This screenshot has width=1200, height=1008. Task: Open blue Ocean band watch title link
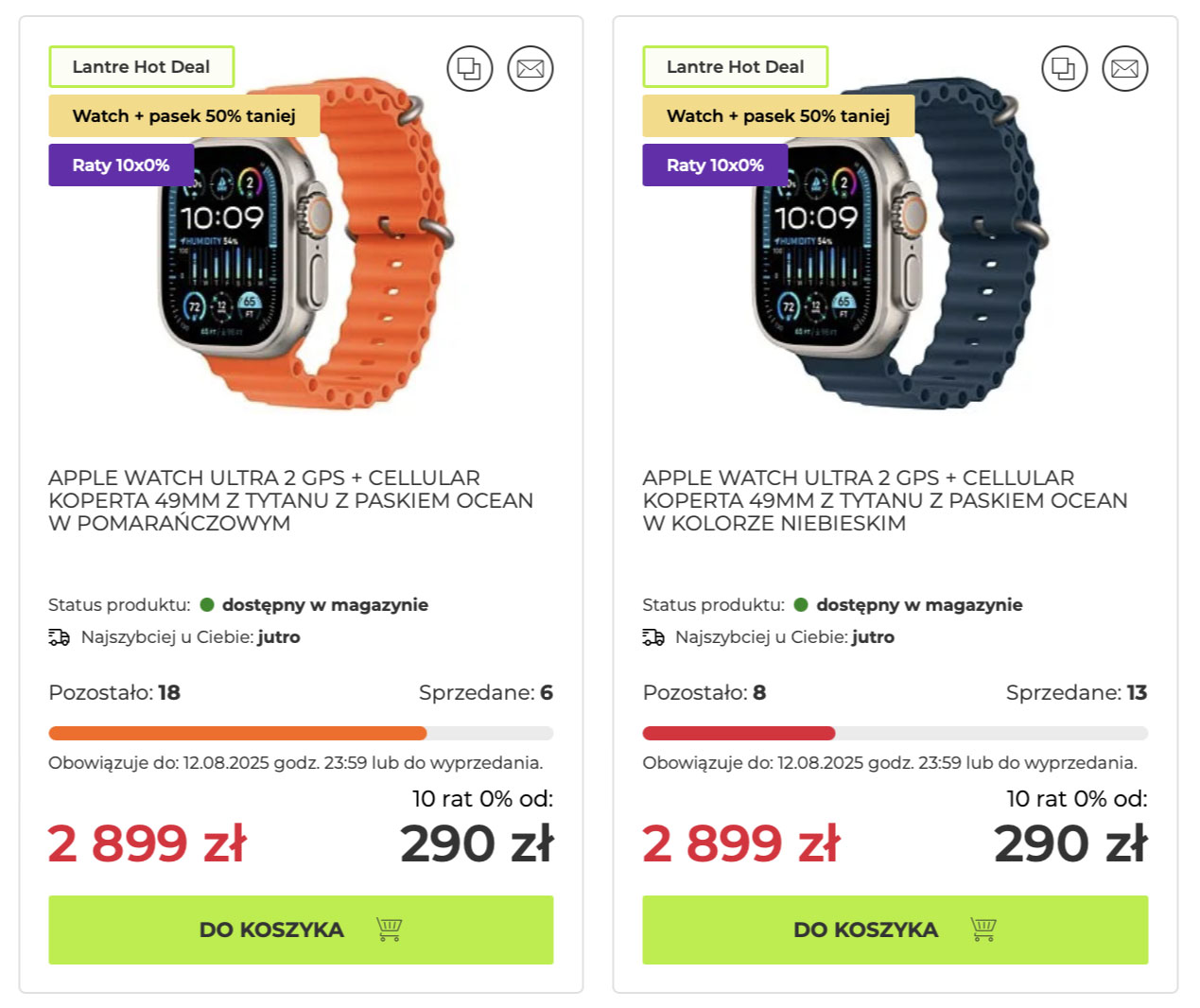(885, 500)
